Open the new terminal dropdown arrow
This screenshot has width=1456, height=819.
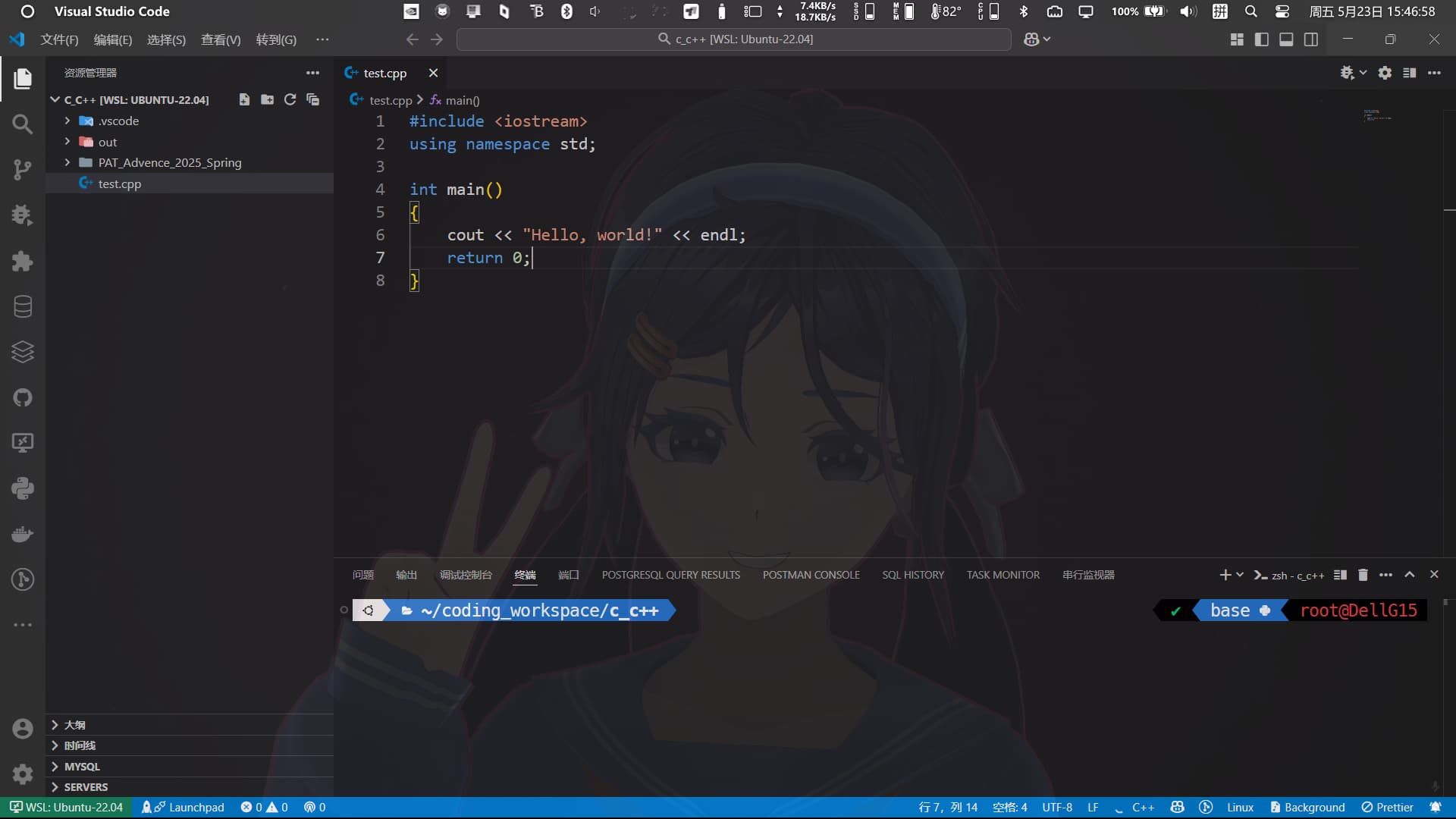pyautogui.click(x=1240, y=575)
